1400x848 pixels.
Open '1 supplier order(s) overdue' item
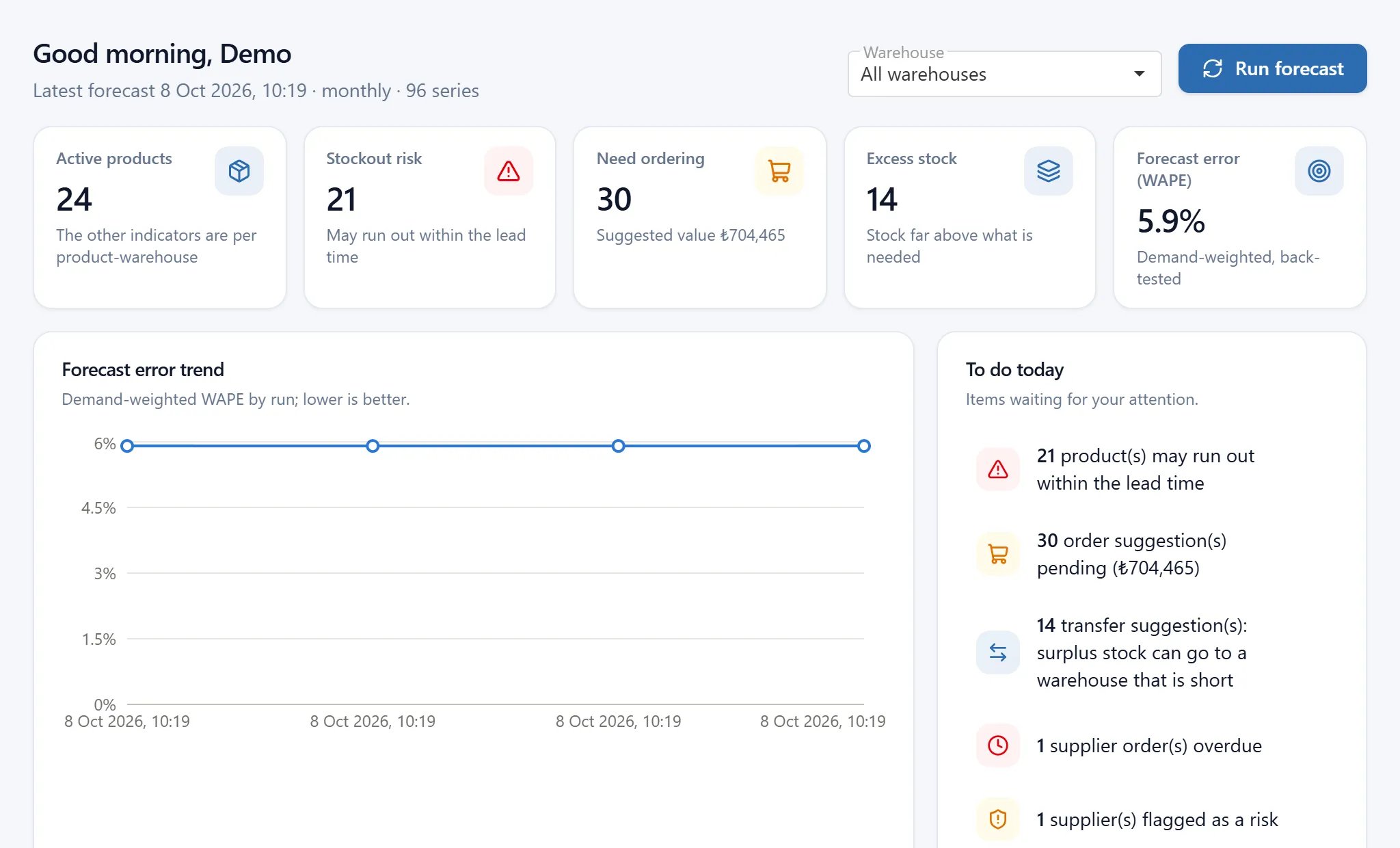1151,745
